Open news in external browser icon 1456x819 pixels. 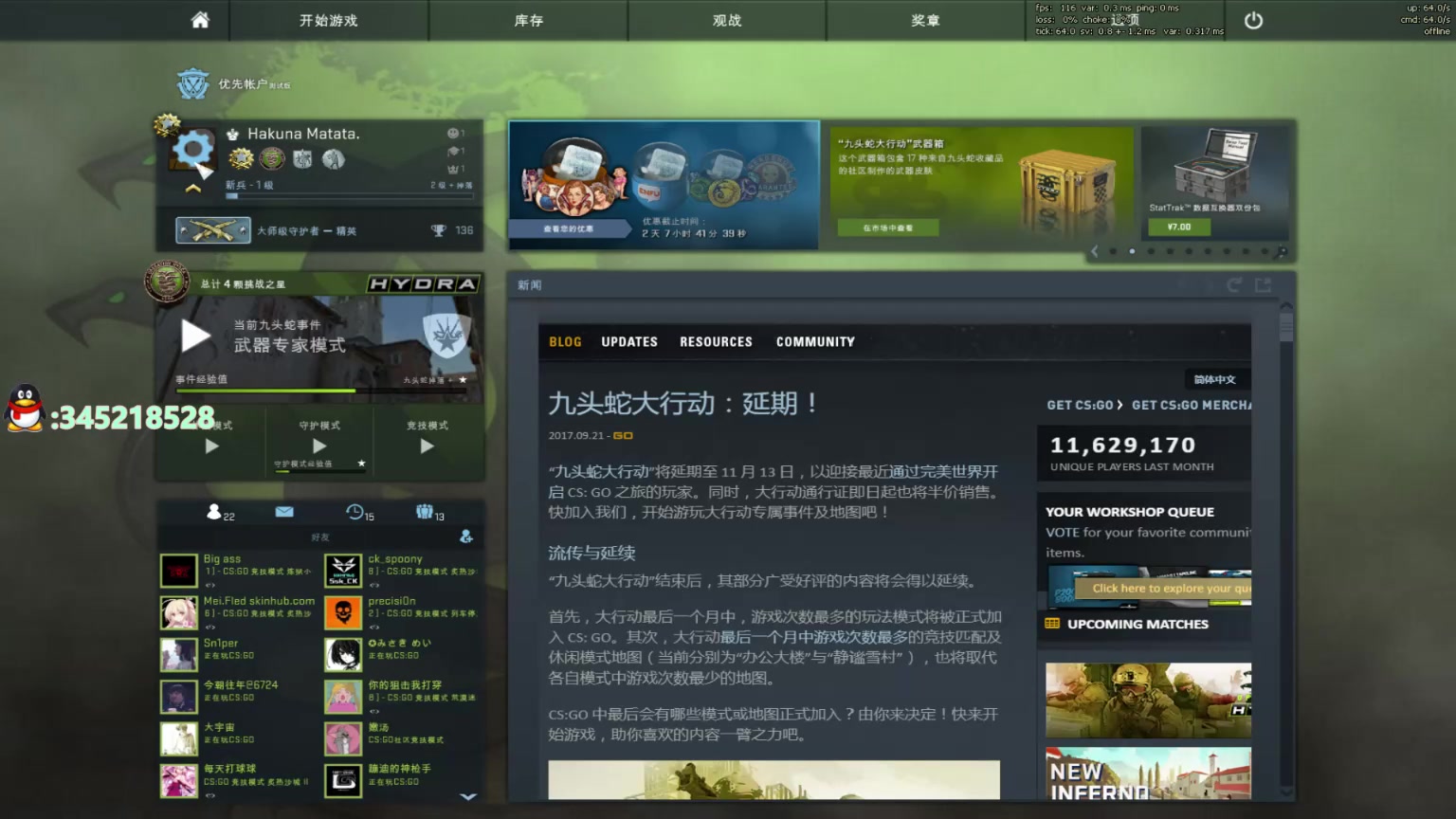coord(1263,284)
